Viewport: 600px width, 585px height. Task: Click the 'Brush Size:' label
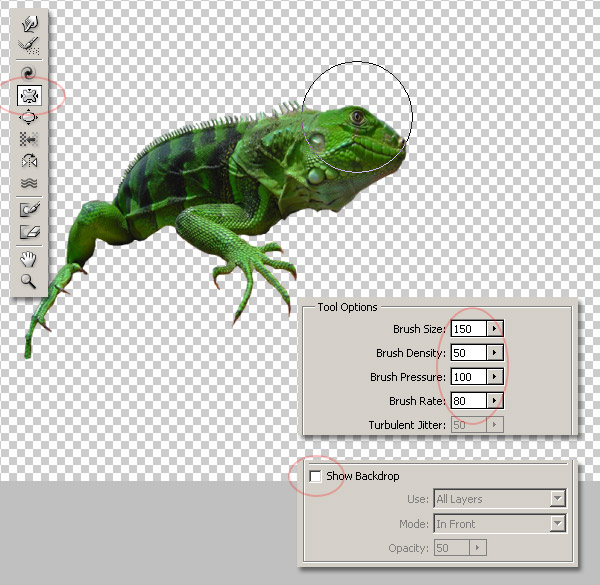(x=419, y=329)
